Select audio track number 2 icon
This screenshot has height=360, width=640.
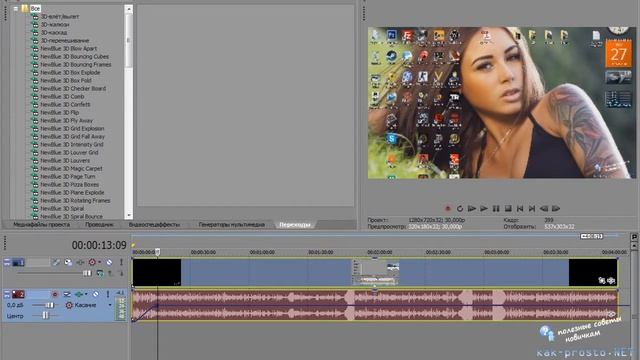18,294
